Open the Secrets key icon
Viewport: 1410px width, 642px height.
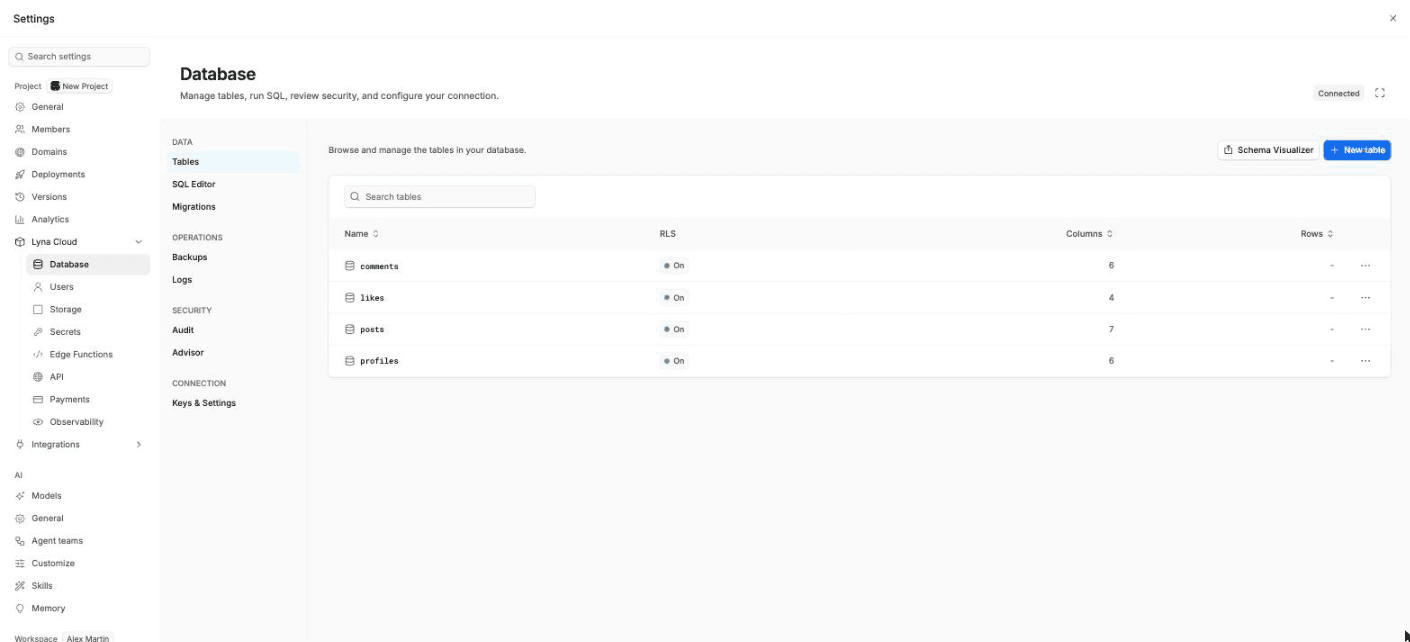click(x=38, y=332)
